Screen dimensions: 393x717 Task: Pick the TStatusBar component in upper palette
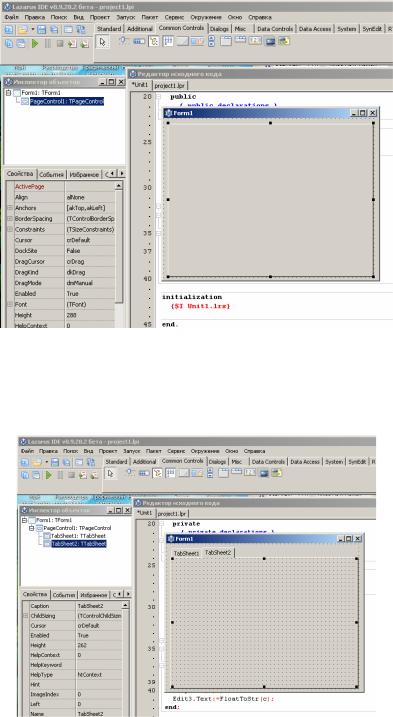[x=183, y=41]
